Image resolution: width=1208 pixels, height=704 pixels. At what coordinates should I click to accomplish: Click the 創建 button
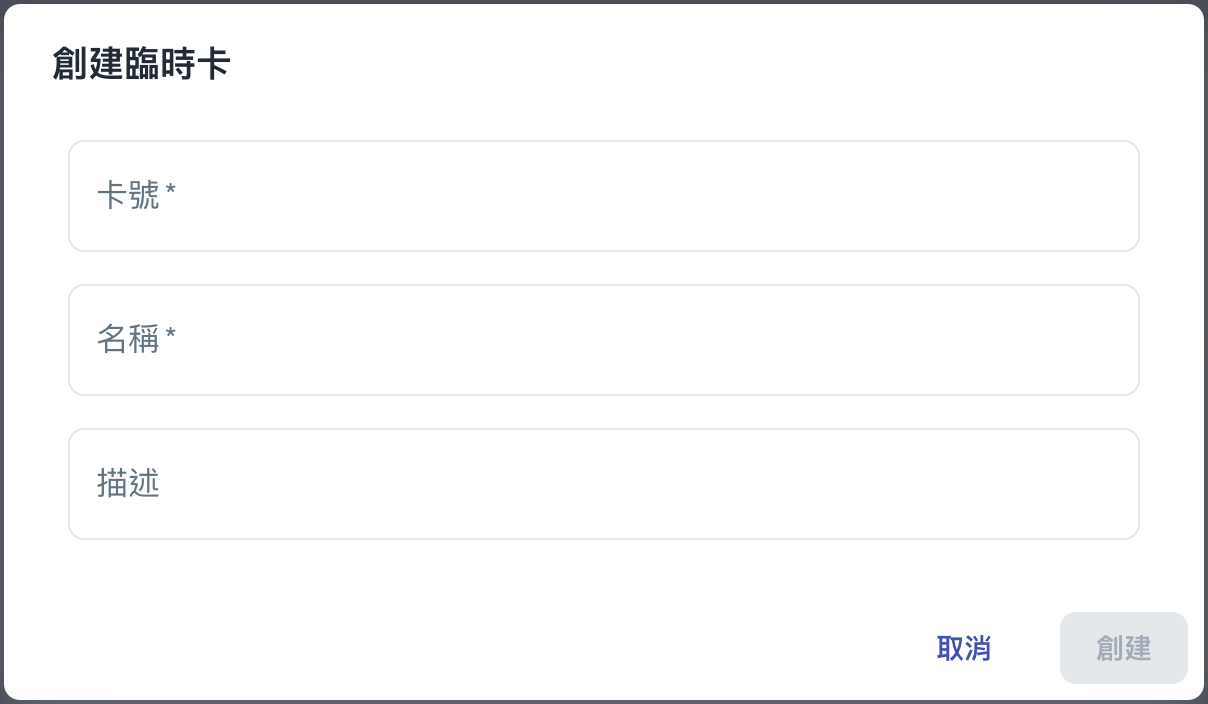pos(1123,648)
